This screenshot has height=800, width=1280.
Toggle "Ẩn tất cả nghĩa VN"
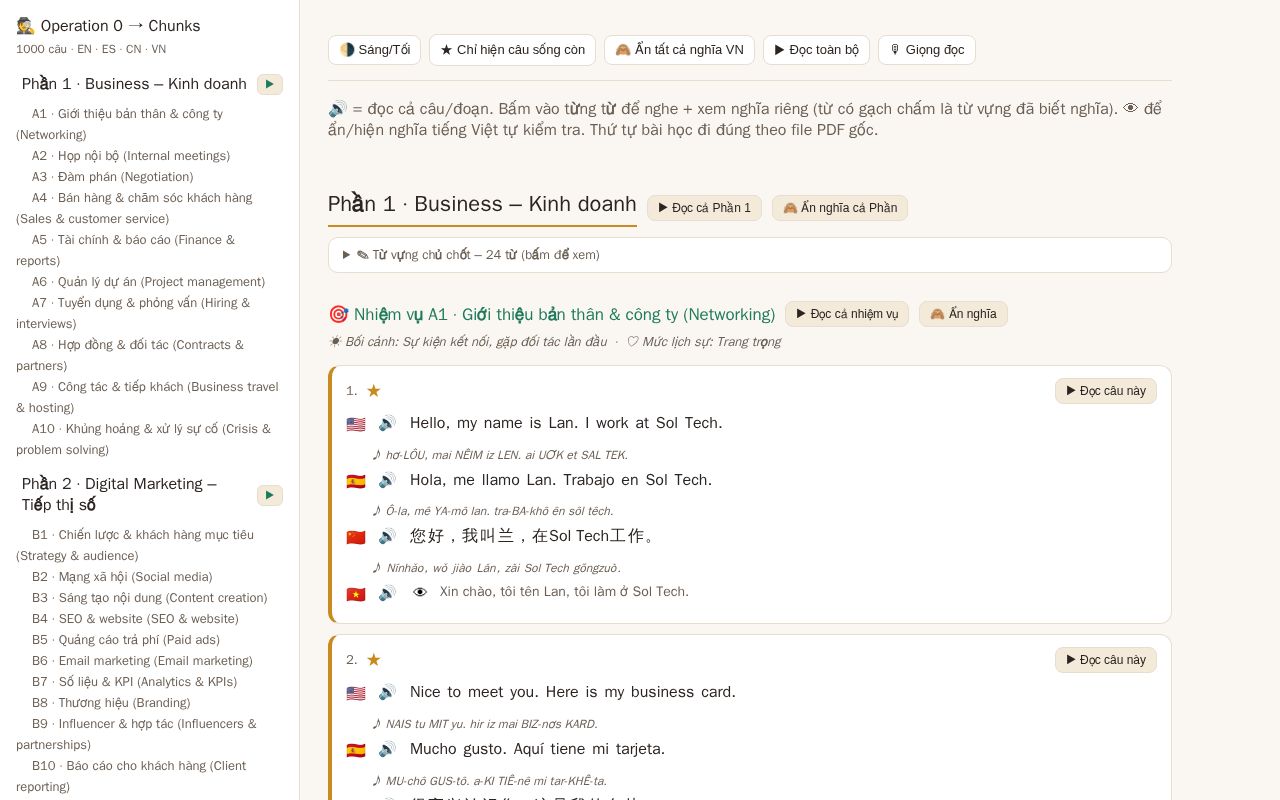[x=679, y=50]
